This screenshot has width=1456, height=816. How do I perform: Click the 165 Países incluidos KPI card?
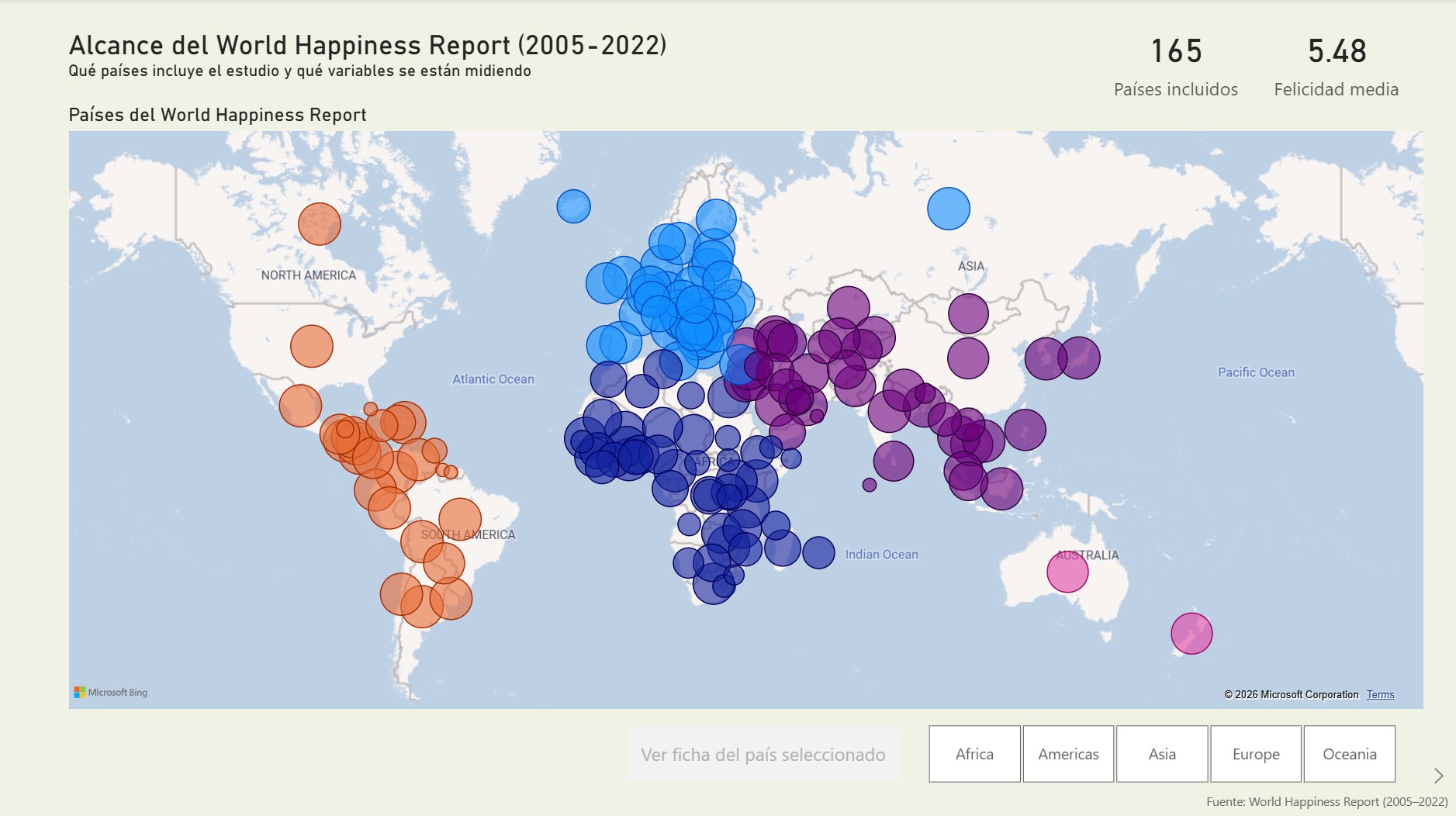(x=1176, y=66)
